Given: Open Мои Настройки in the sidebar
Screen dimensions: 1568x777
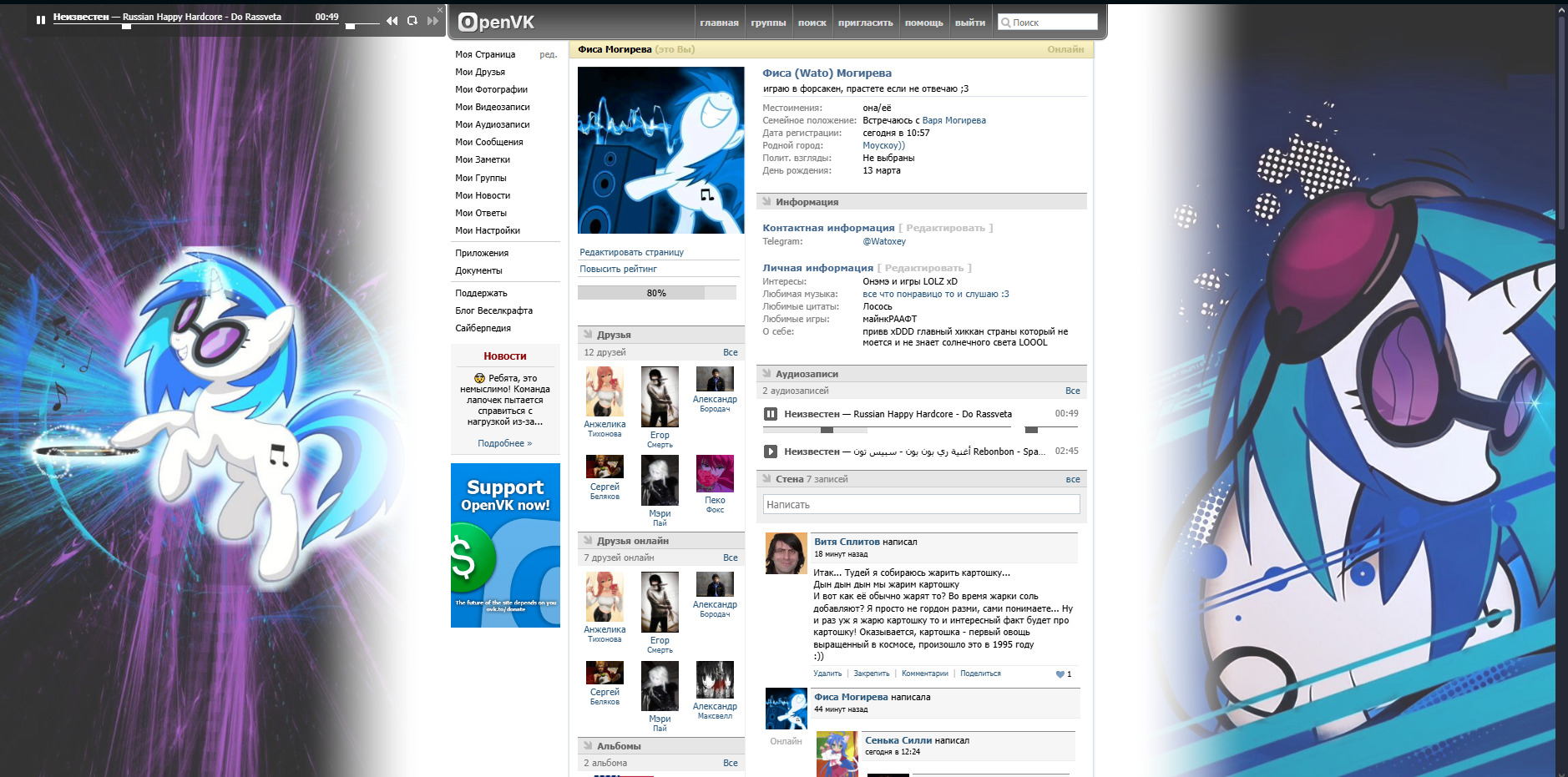Looking at the screenshot, I should 488,230.
